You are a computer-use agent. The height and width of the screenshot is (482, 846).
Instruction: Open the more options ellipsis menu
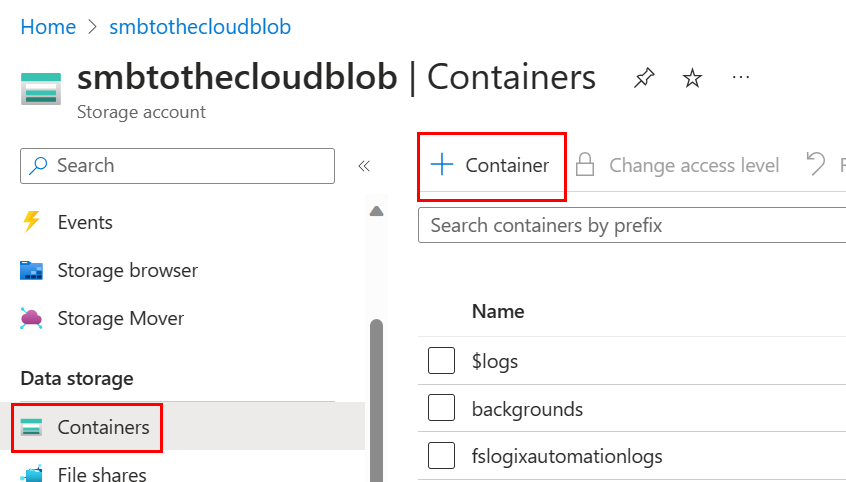click(x=740, y=77)
